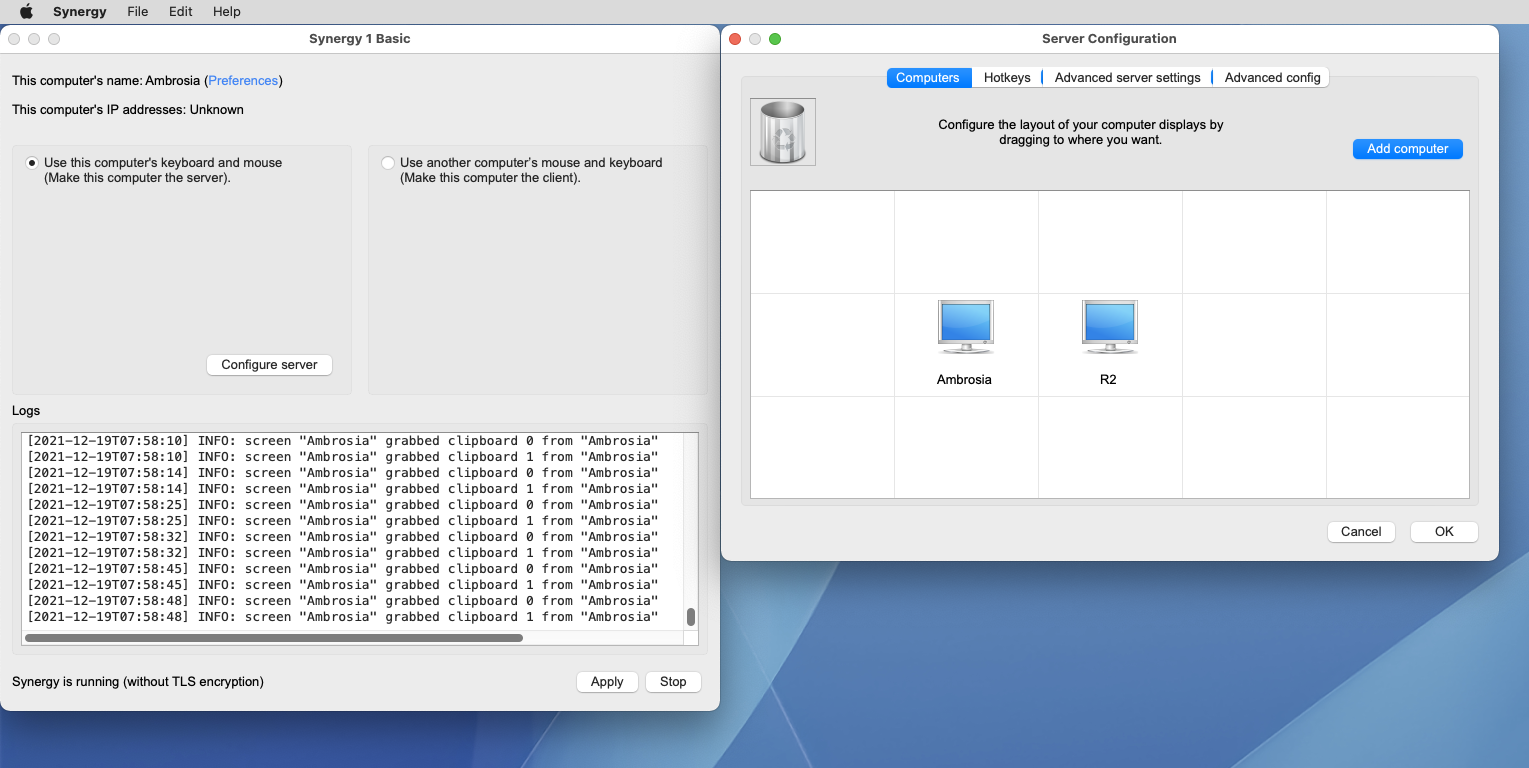Click Cancel in Server Configuration
1529x768 pixels.
(1361, 532)
